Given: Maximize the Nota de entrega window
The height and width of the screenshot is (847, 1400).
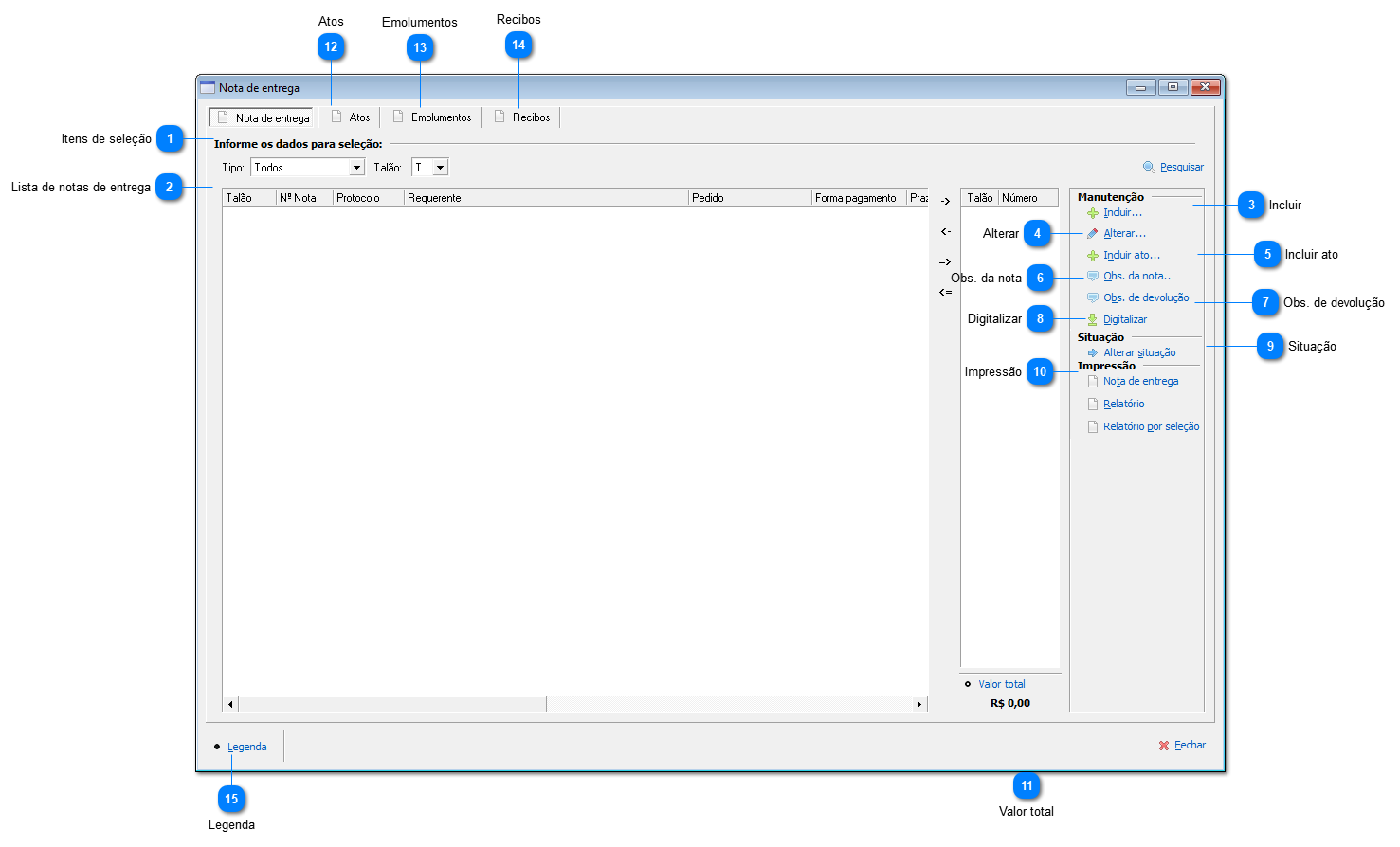Looking at the screenshot, I should (1173, 87).
